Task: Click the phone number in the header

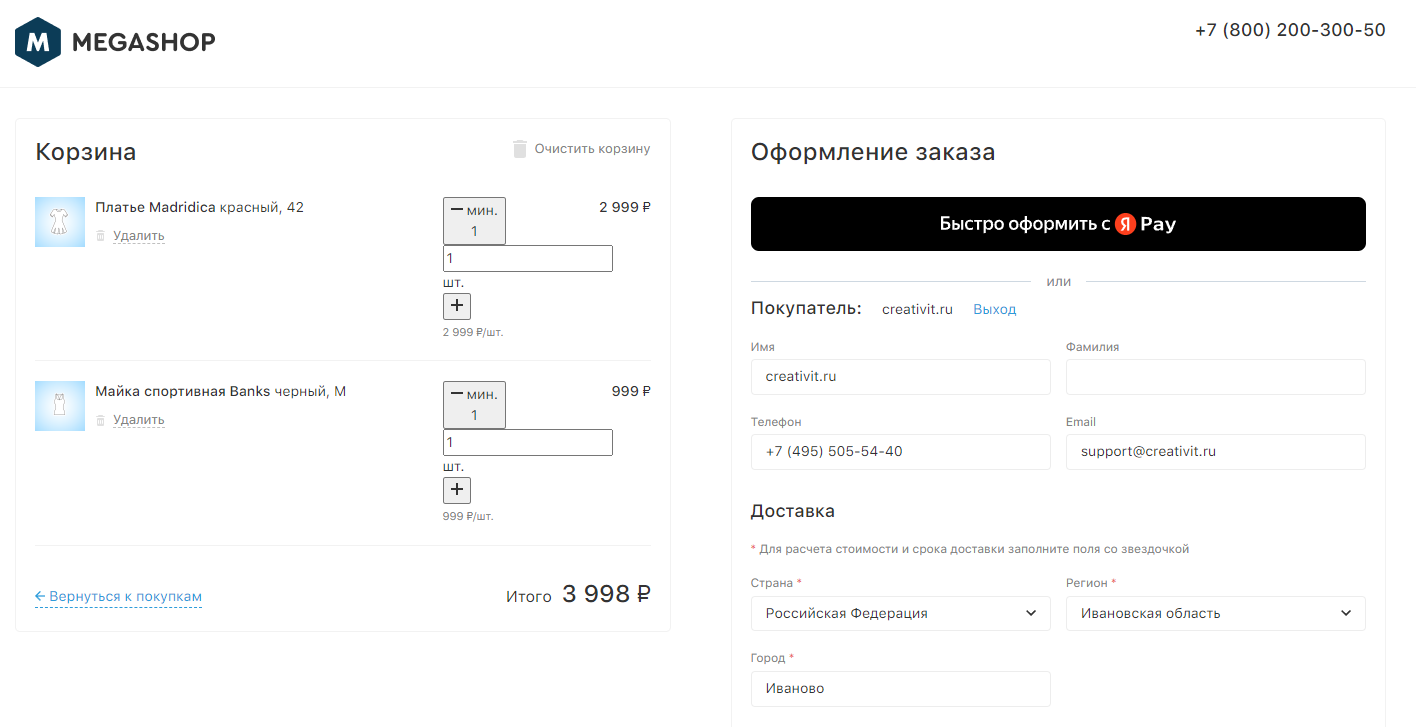Action: 1290,30
